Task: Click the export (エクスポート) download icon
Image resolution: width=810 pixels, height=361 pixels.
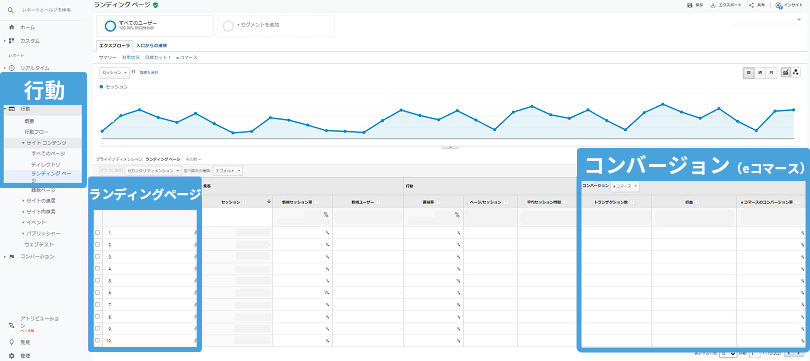Action: point(713,5)
